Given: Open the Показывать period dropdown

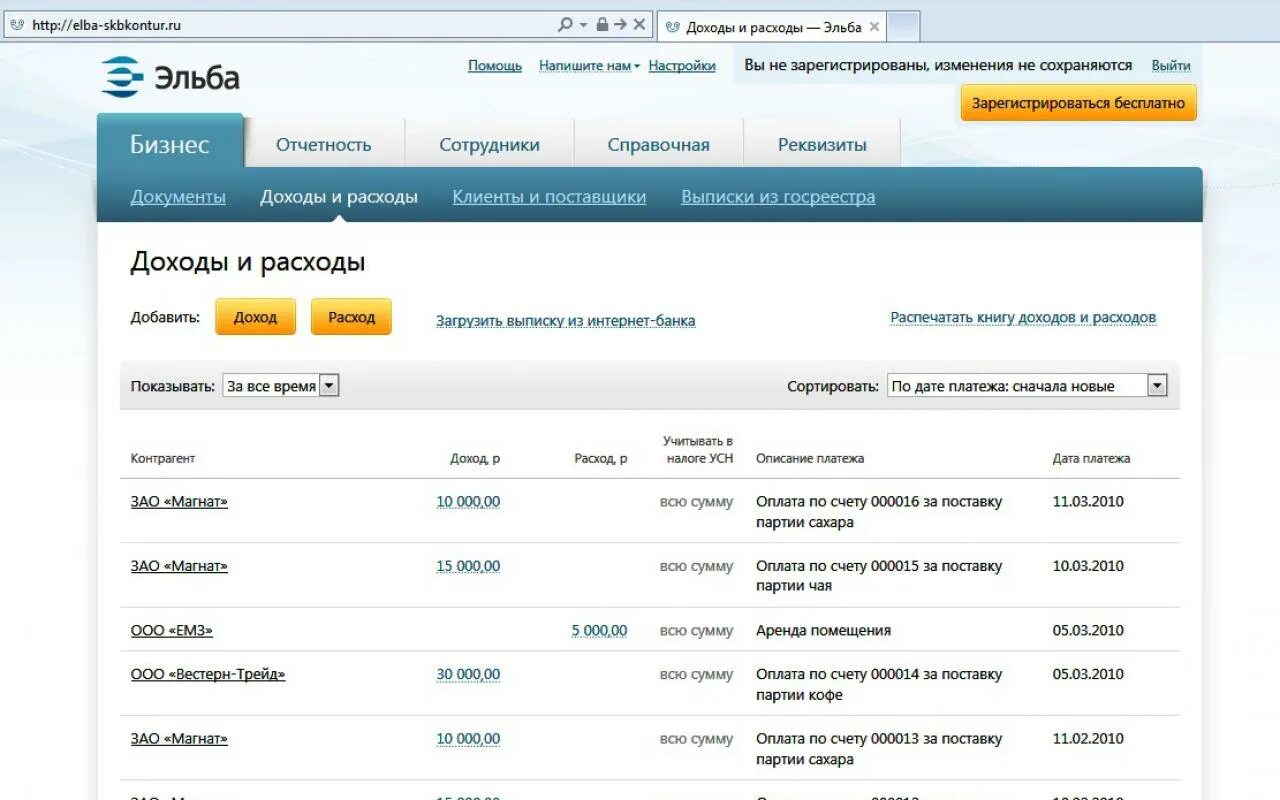Looking at the screenshot, I should [281, 386].
